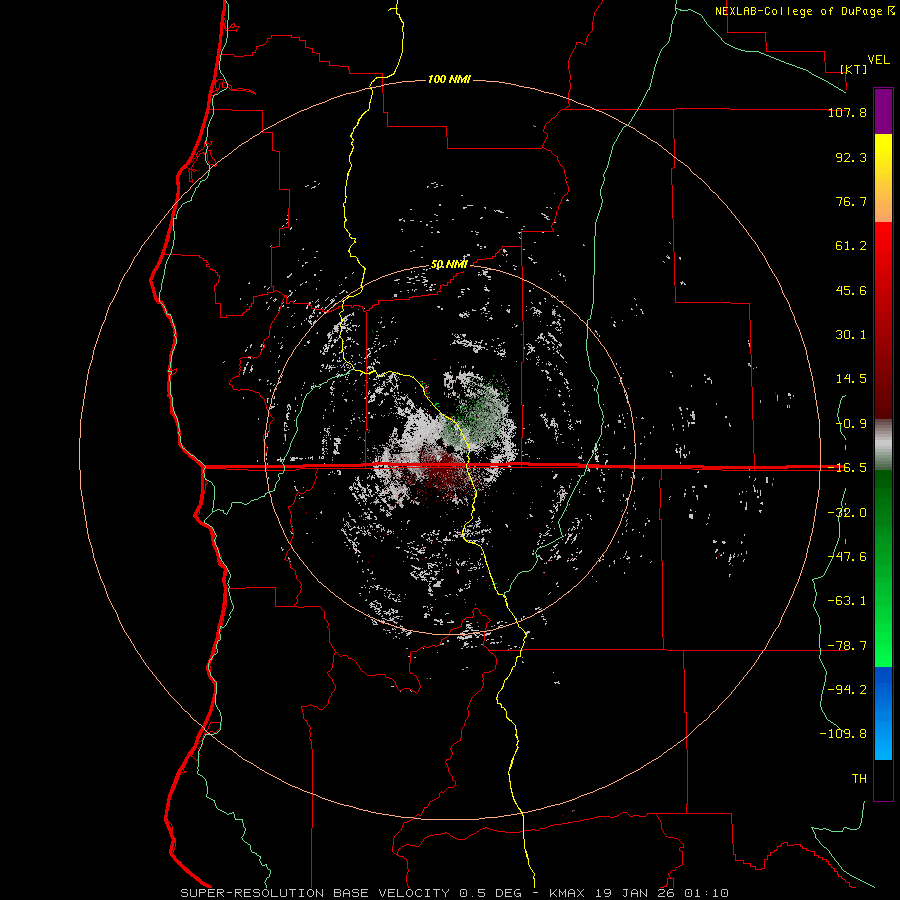
Task: Click the -16.5 value on the velocity scale
Action: click(x=847, y=468)
